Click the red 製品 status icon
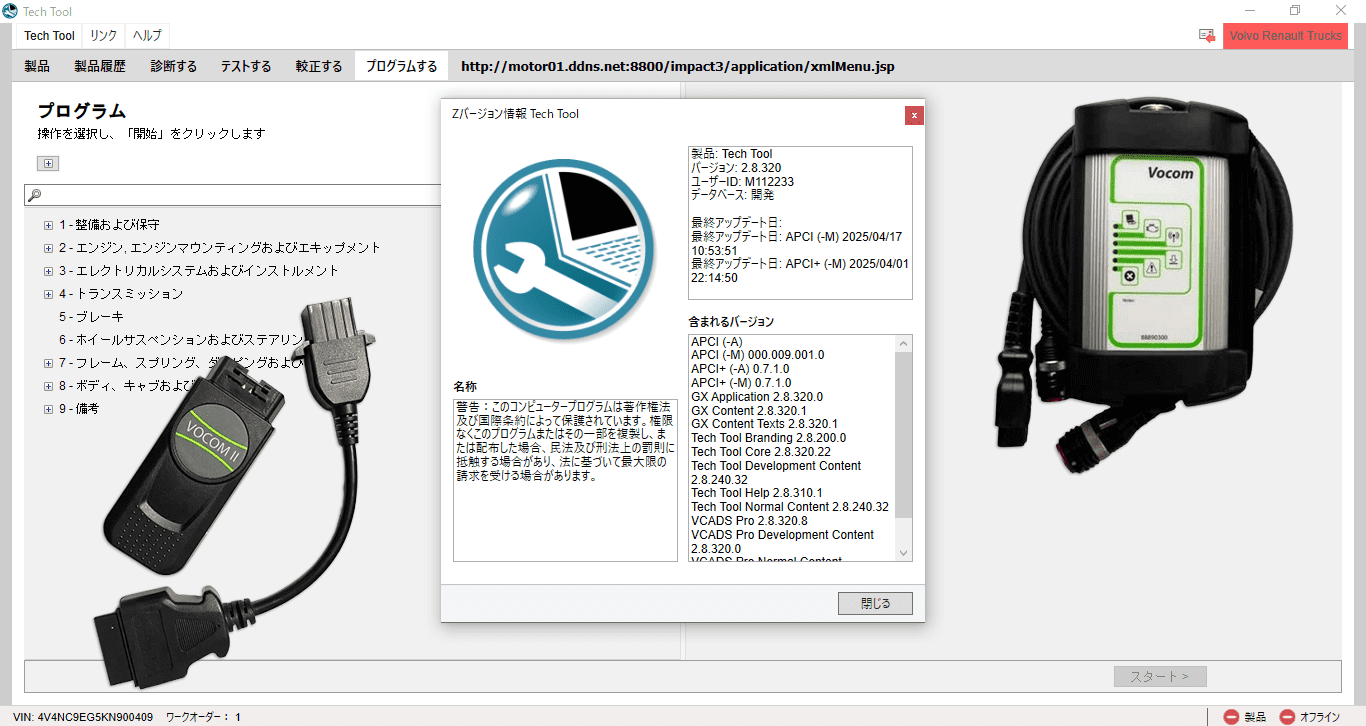This screenshot has height=726, width=1366. [x=1231, y=716]
